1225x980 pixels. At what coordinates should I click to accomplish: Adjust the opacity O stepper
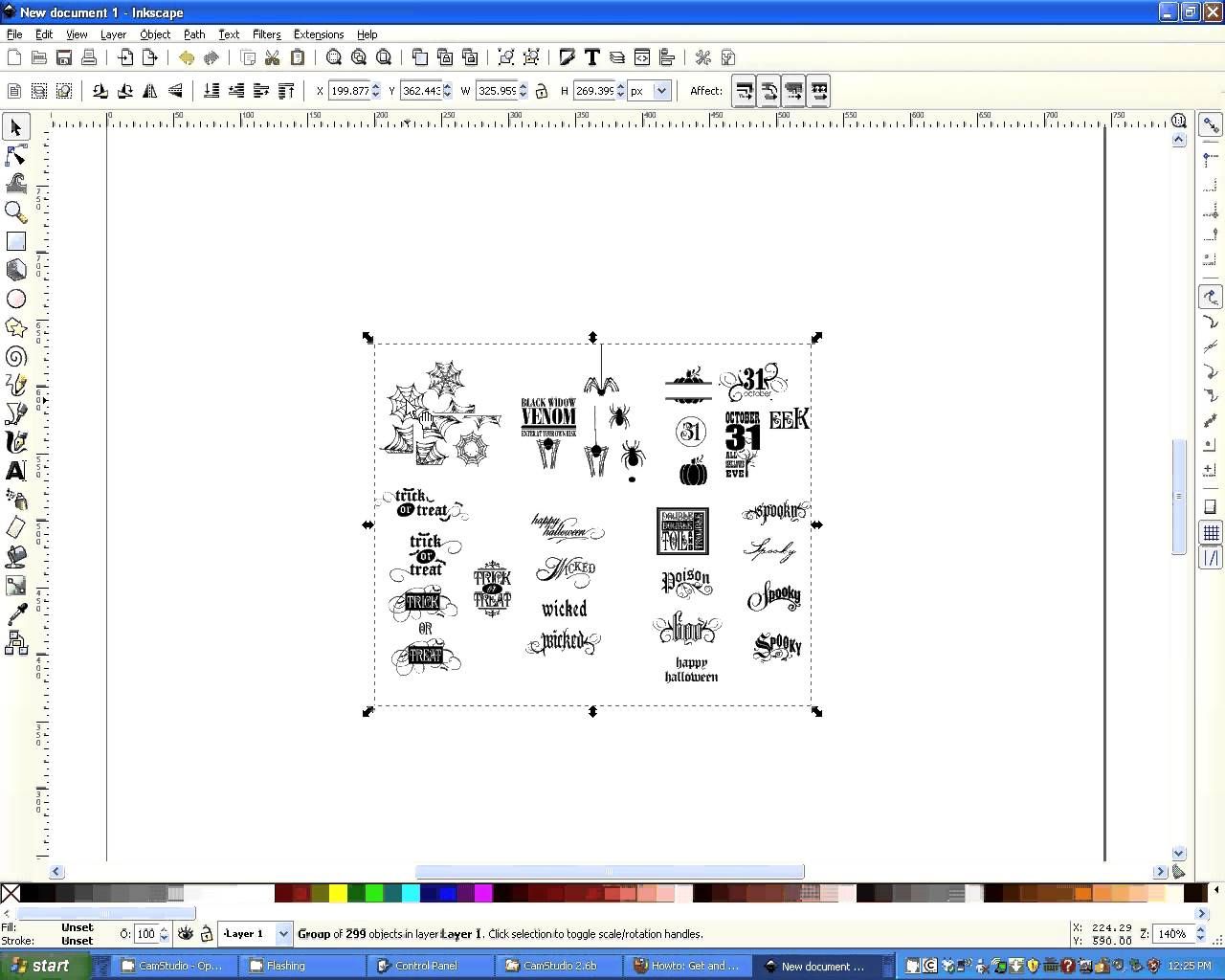[x=164, y=933]
